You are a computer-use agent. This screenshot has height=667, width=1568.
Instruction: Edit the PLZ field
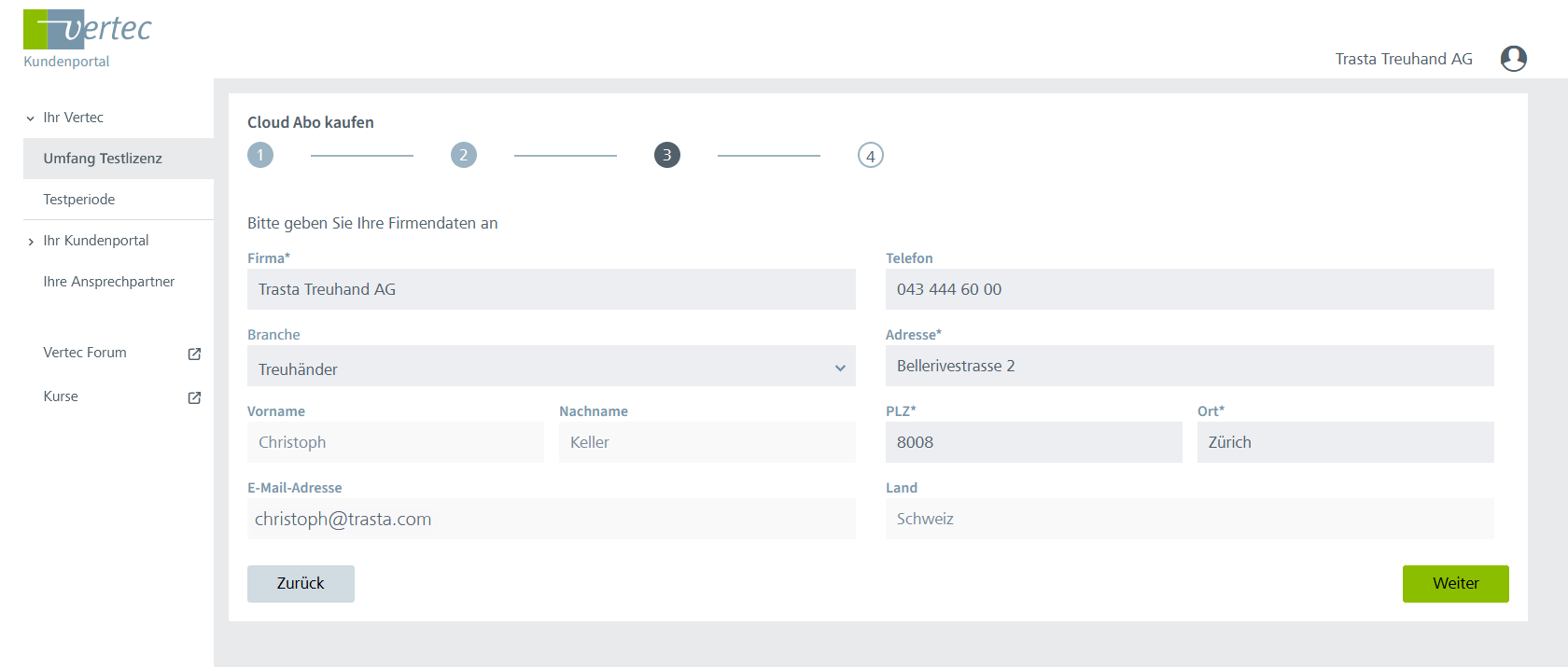[1033, 442]
